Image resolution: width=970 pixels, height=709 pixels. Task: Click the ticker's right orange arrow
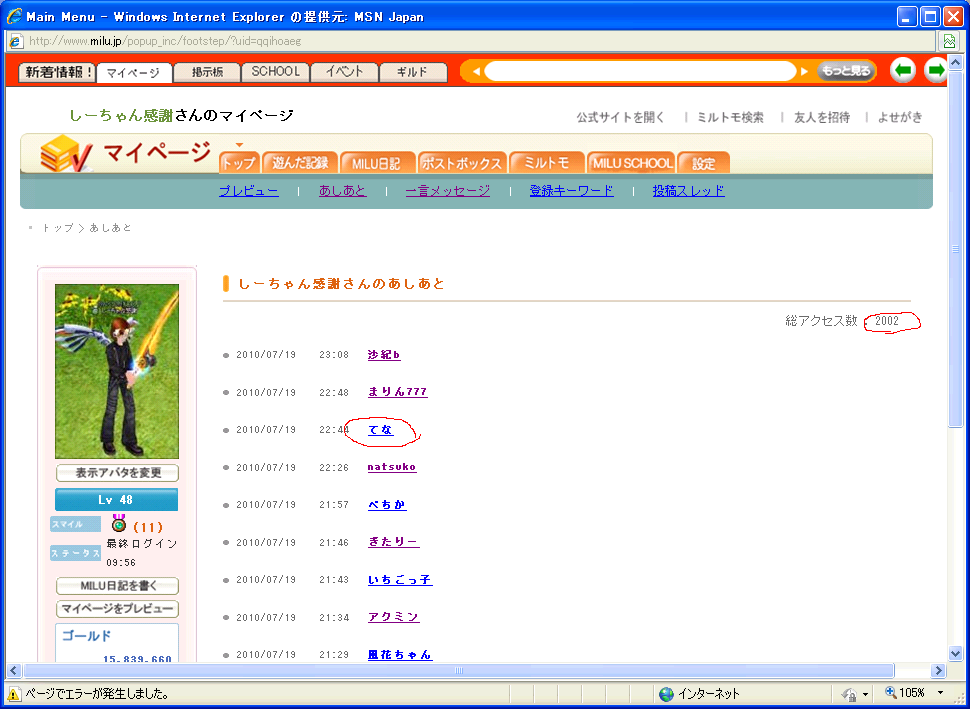(x=805, y=72)
